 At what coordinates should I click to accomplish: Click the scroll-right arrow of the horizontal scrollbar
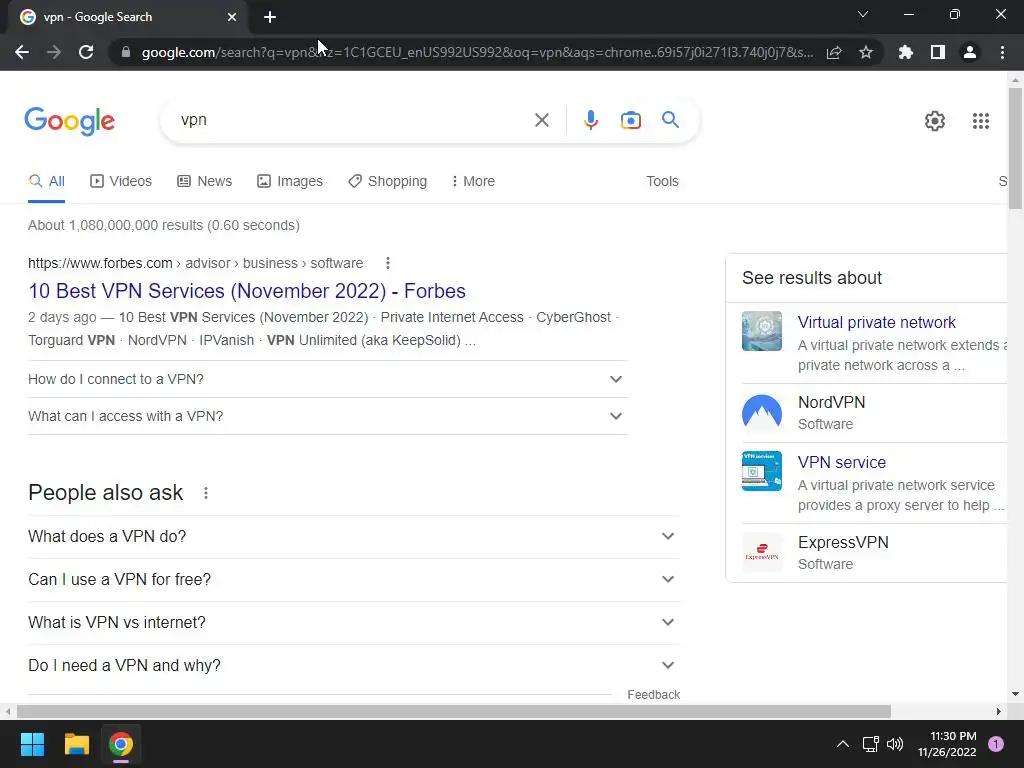tap(999, 711)
